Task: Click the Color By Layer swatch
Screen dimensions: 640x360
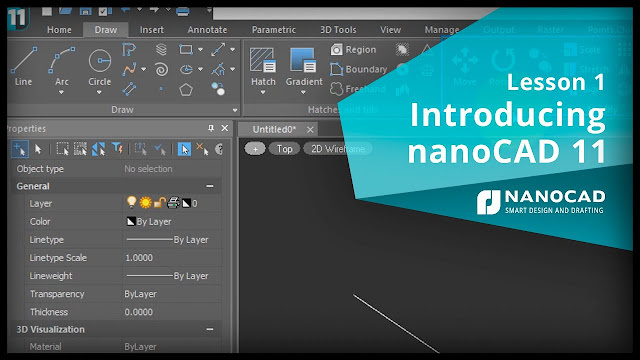Action: click(x=131, y=222)
